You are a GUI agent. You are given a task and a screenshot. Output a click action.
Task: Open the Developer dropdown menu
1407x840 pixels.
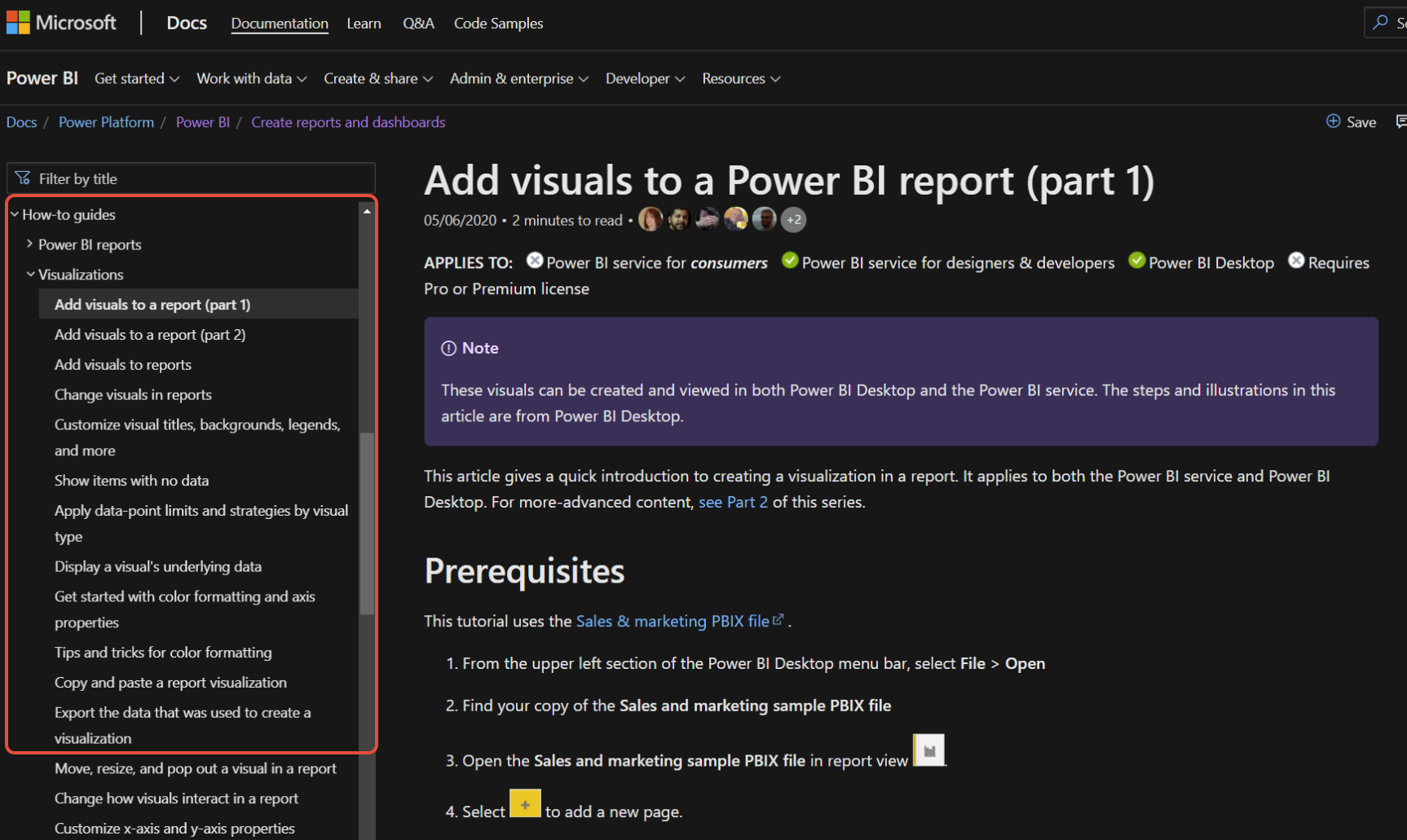pos(646,78)
